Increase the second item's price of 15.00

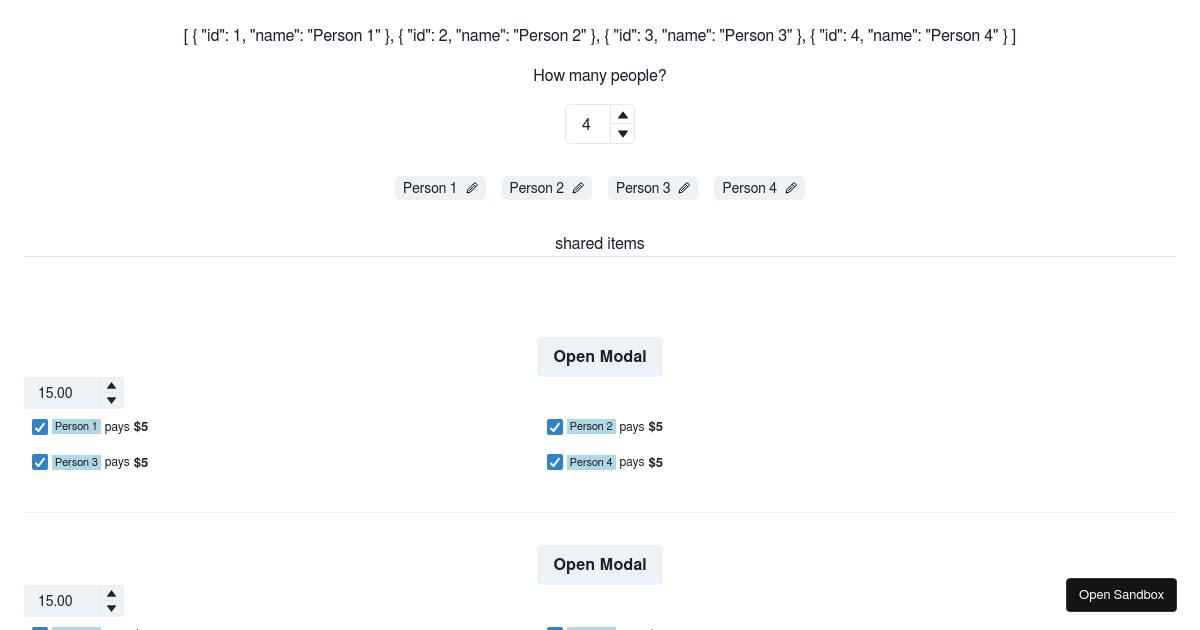(x=111, y=595)
